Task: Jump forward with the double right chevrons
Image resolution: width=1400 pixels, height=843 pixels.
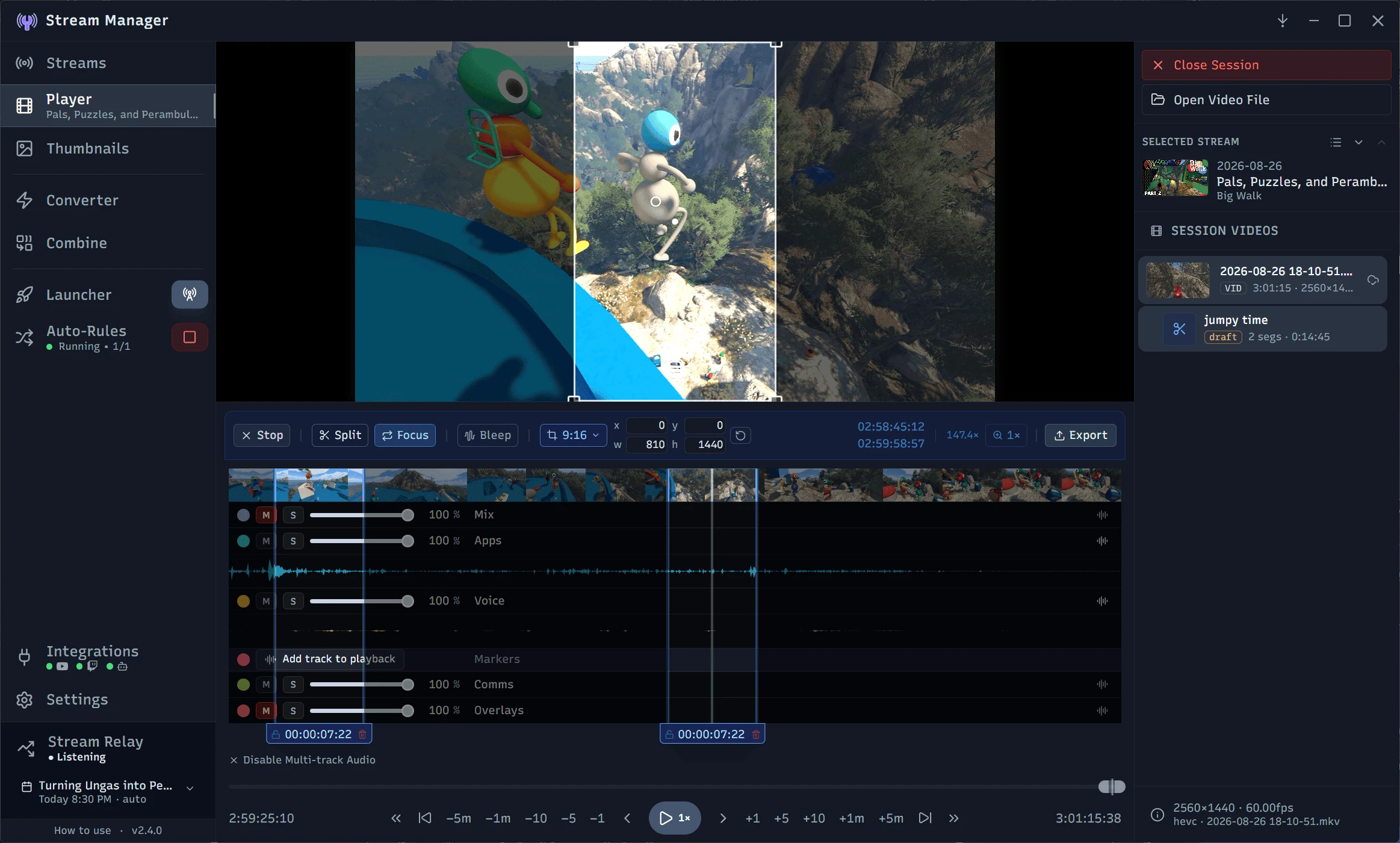Action: (953, 818)
